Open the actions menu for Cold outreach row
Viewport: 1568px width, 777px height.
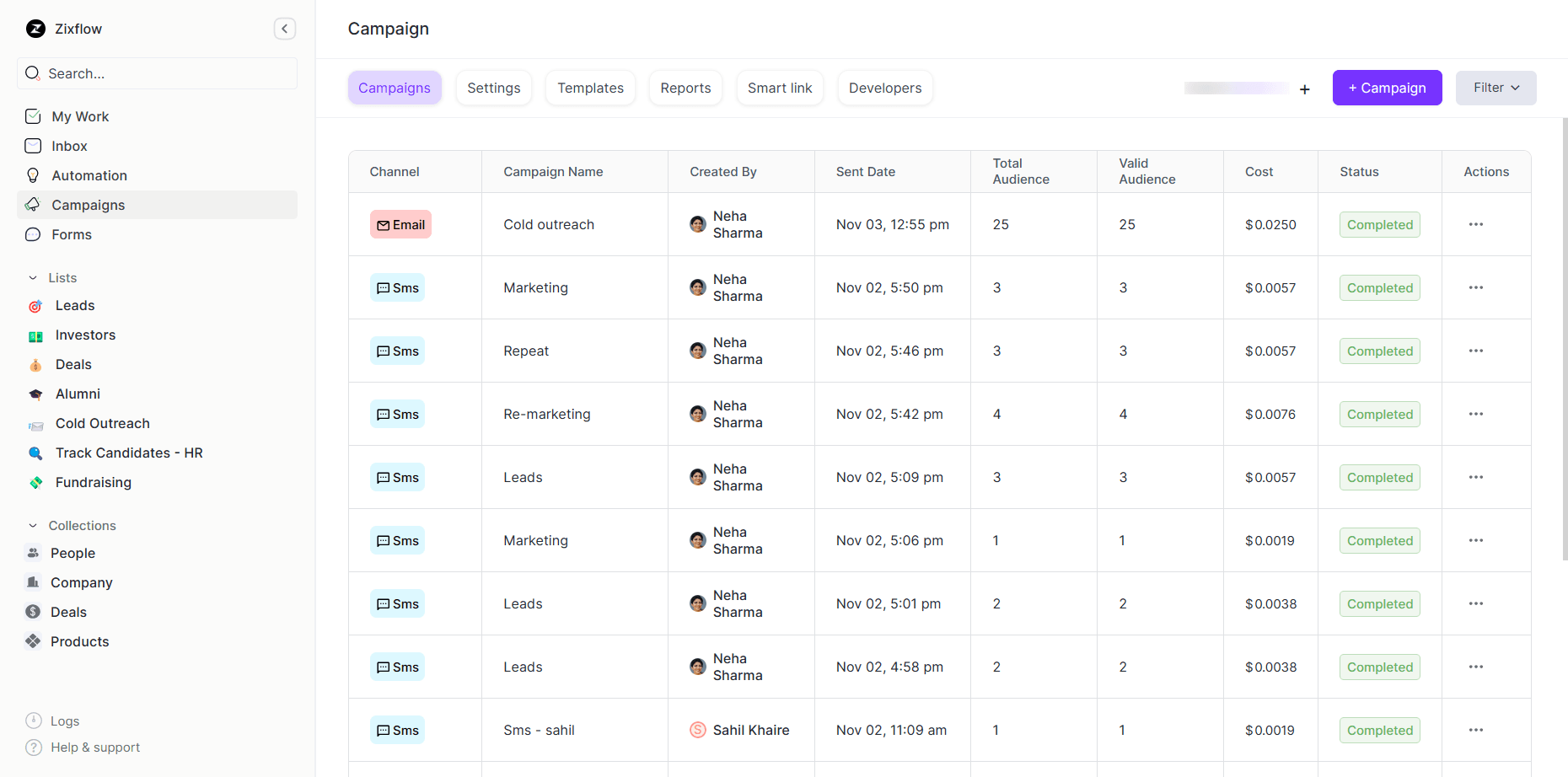[1475, 224]
